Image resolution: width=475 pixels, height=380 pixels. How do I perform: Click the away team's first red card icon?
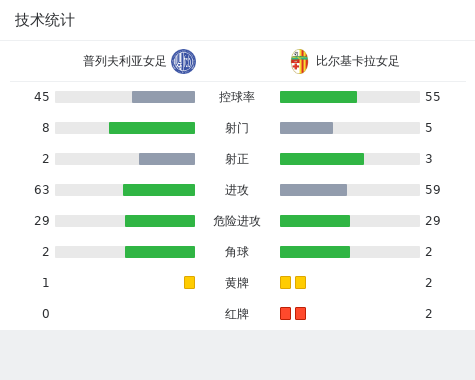[285, 313]
